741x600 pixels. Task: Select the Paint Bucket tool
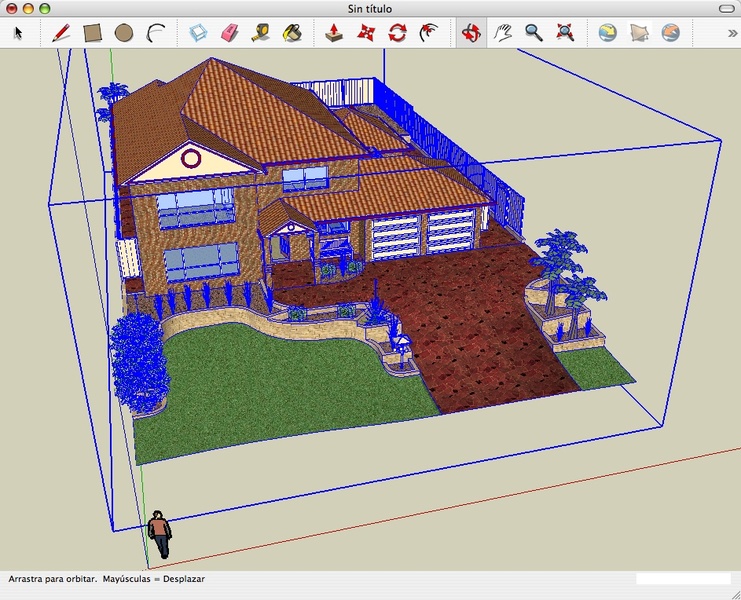[292, 33]
